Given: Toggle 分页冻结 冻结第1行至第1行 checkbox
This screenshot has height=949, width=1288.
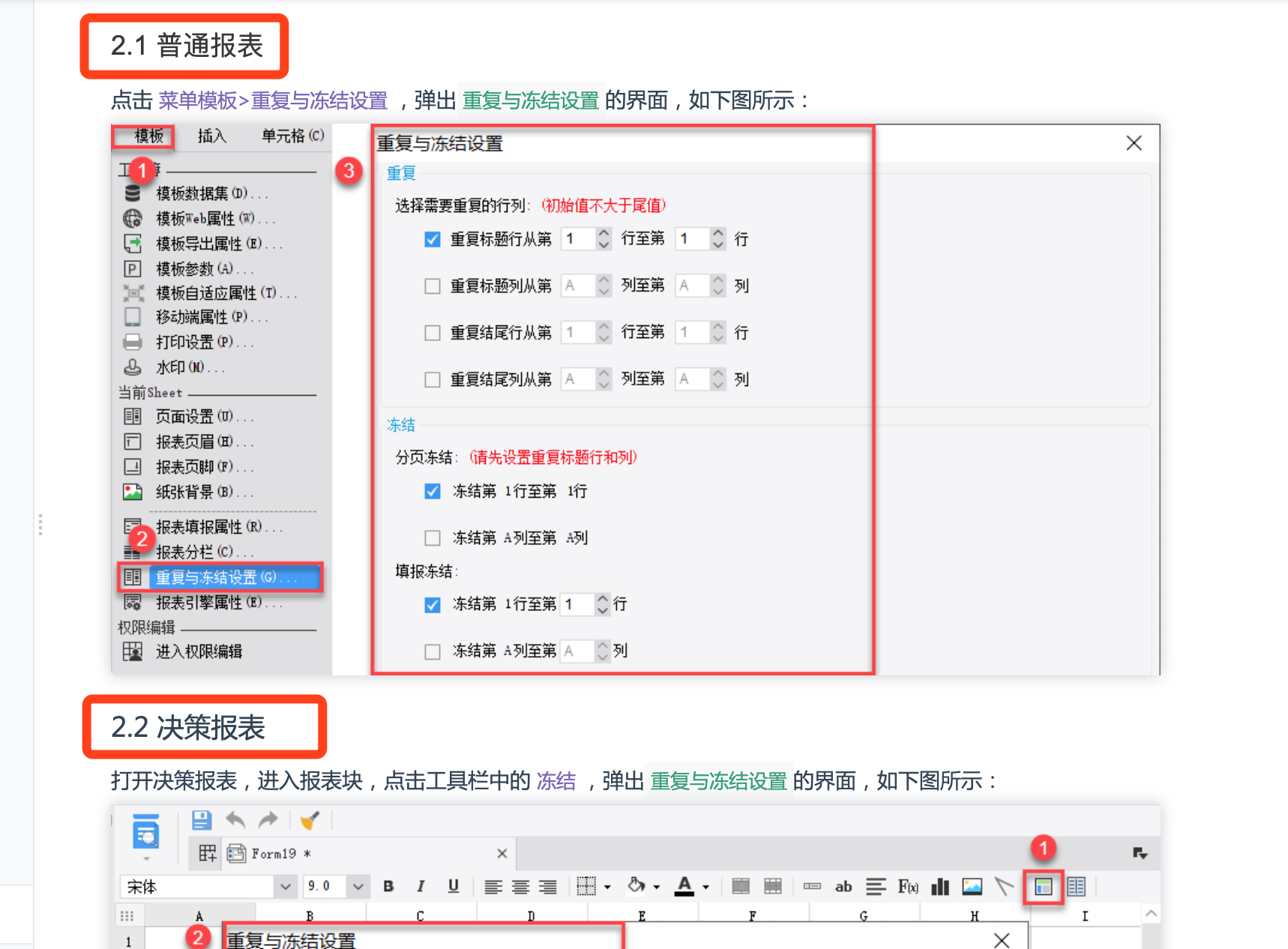Looking at the screenshot, I should pos(433,491).
